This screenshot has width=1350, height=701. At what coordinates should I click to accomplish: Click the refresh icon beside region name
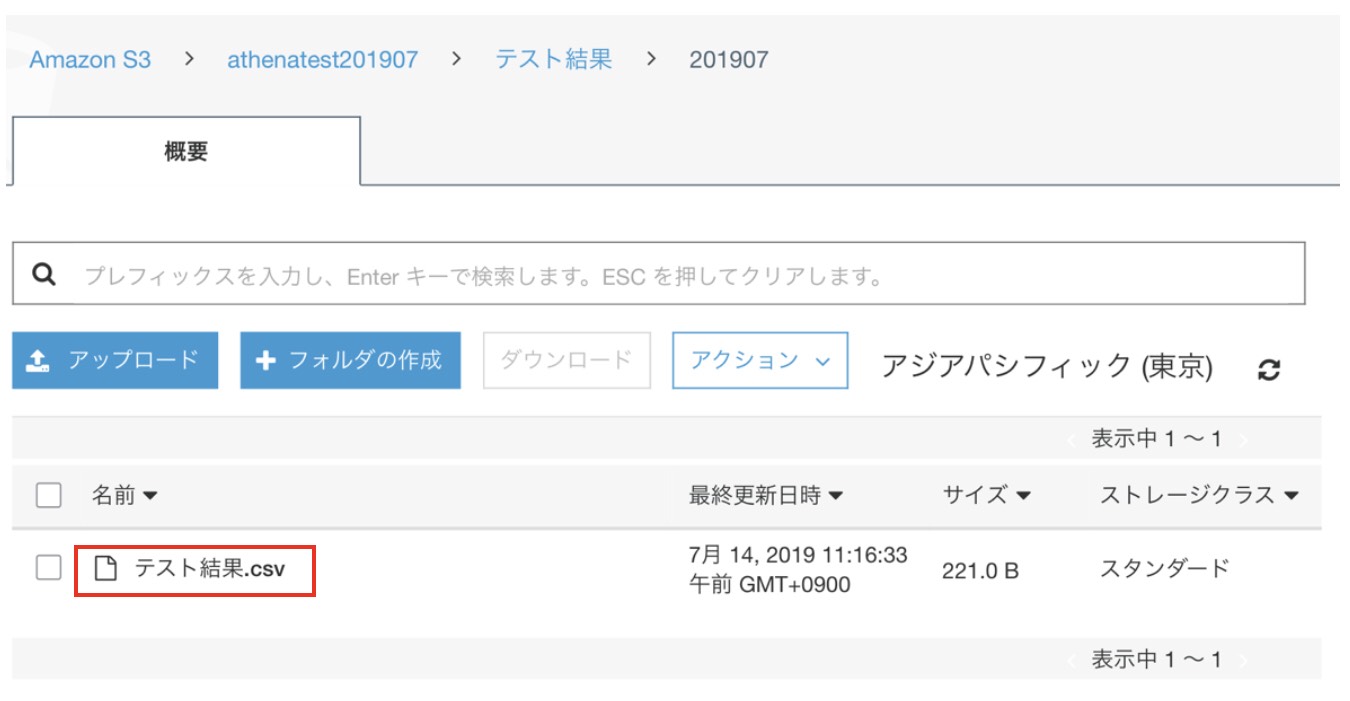1269,370
